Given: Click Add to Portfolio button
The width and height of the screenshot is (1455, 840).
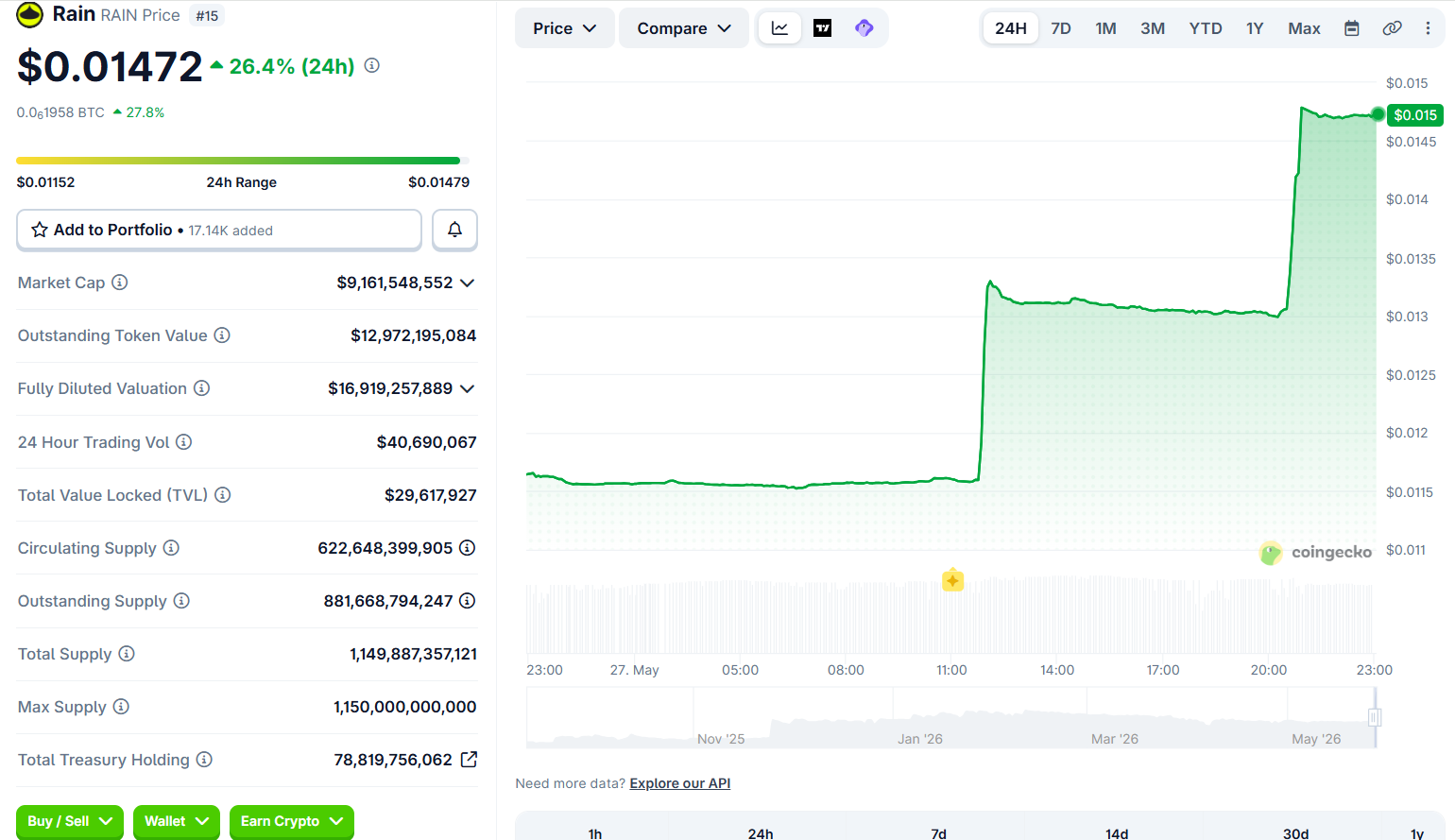Looking at the screenshot, I should [219, 230].
